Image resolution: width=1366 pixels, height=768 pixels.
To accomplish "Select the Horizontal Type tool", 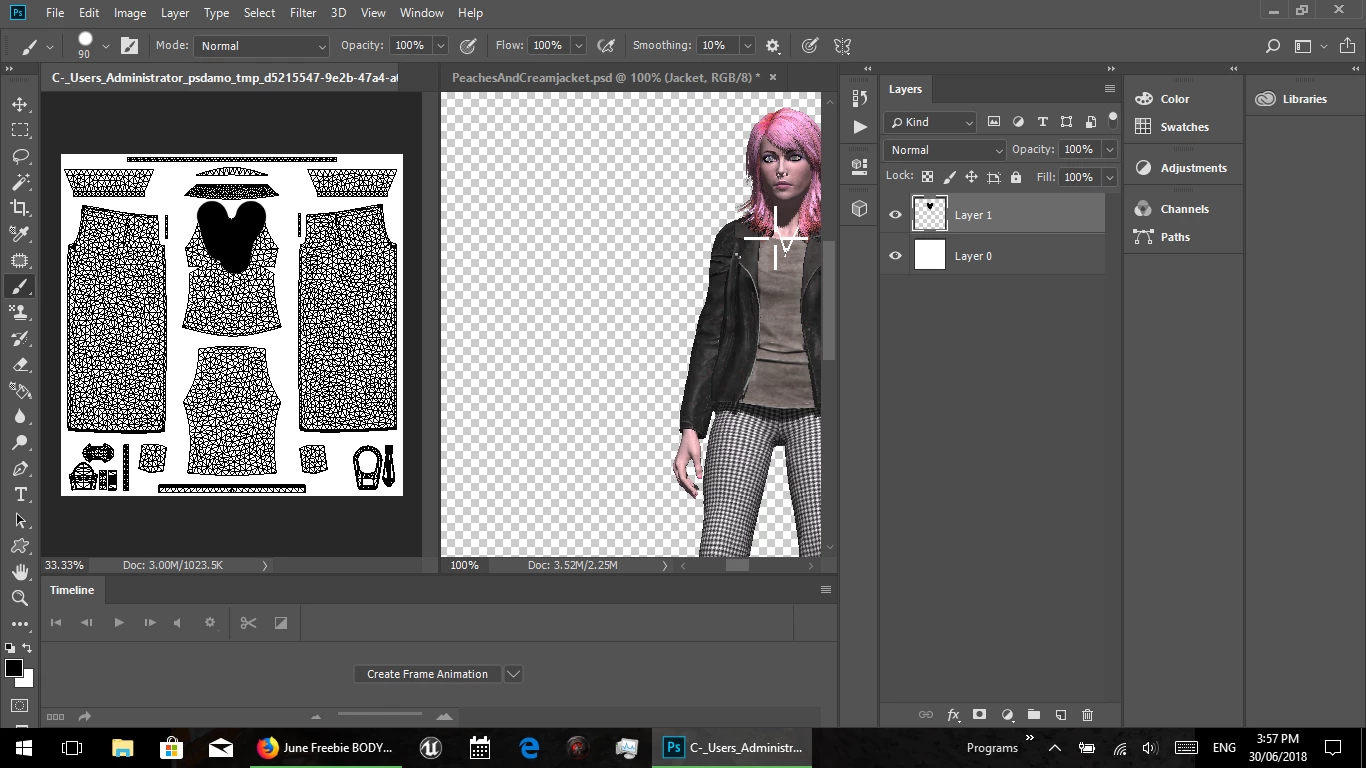I will tap(20, 495).
